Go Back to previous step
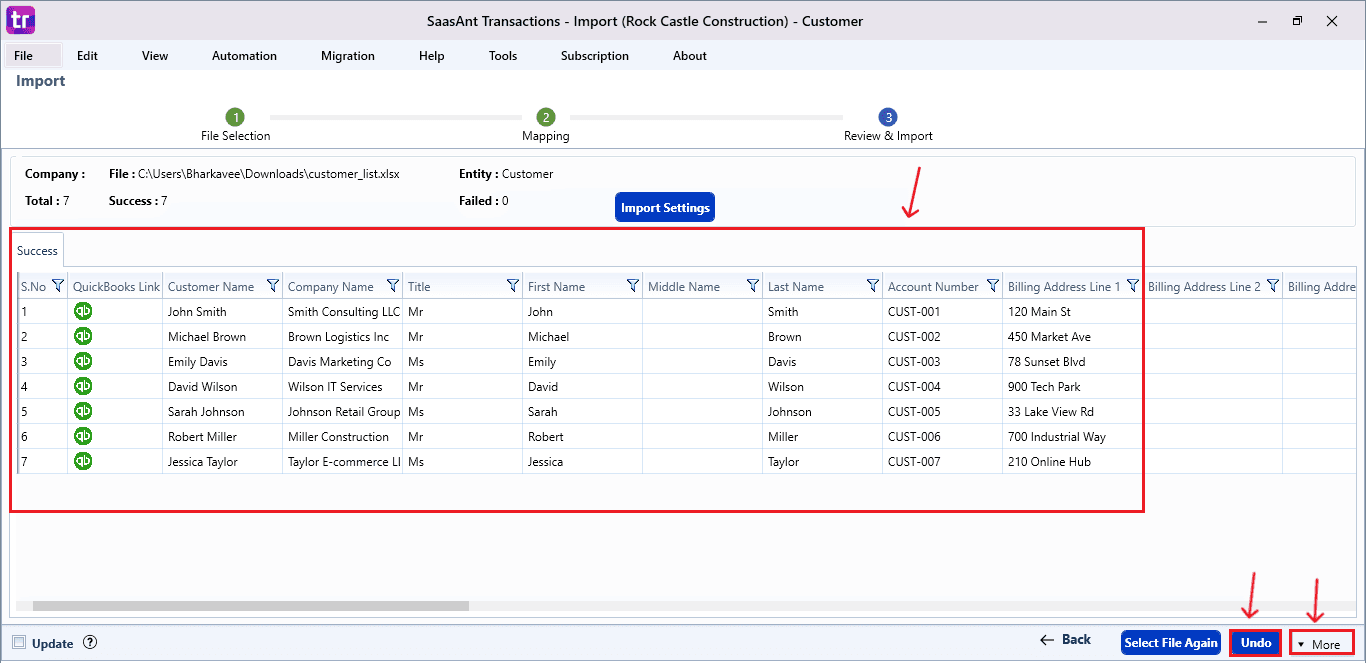 [1066, 639]
